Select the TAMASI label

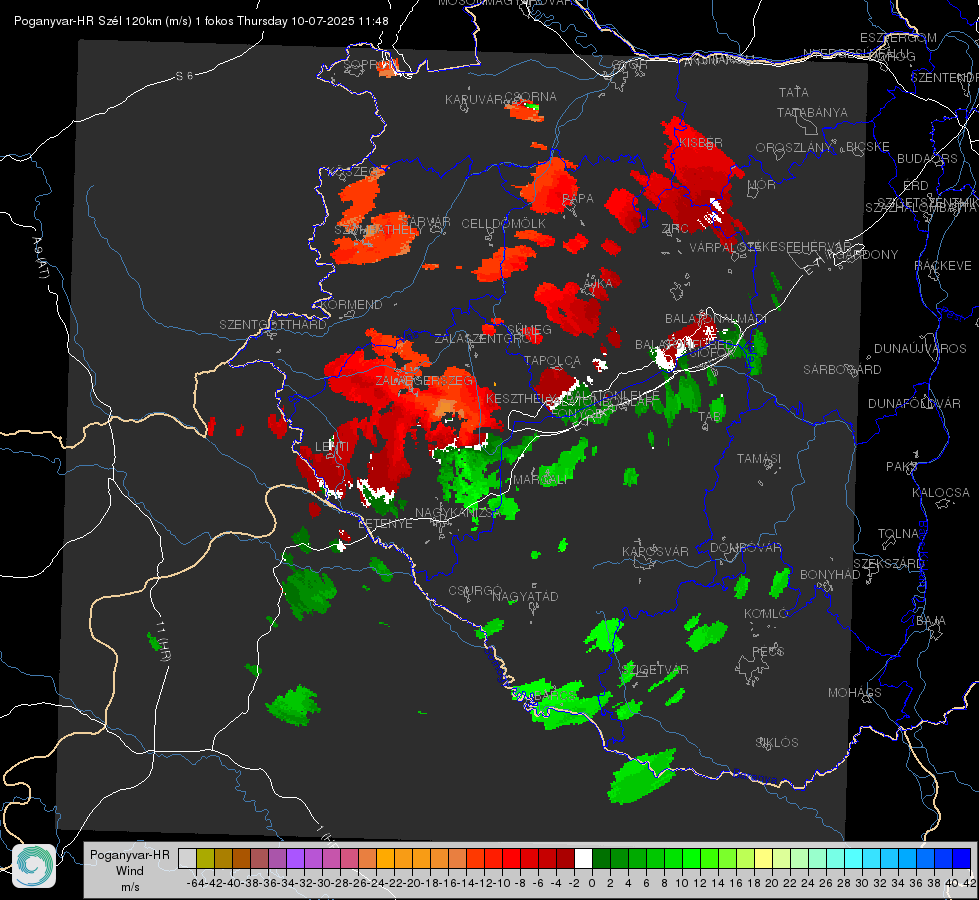point(759,458)
